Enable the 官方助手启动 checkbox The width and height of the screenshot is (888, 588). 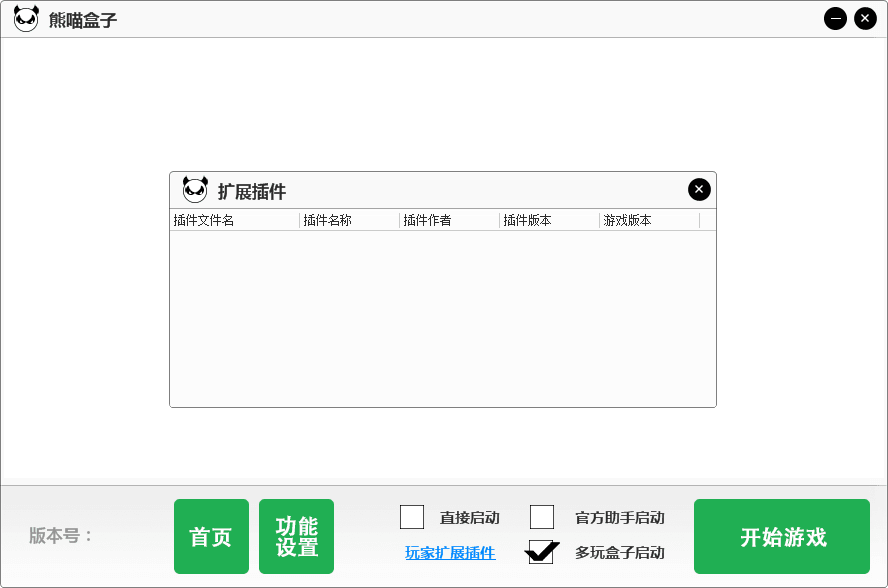tap(541, 517)
